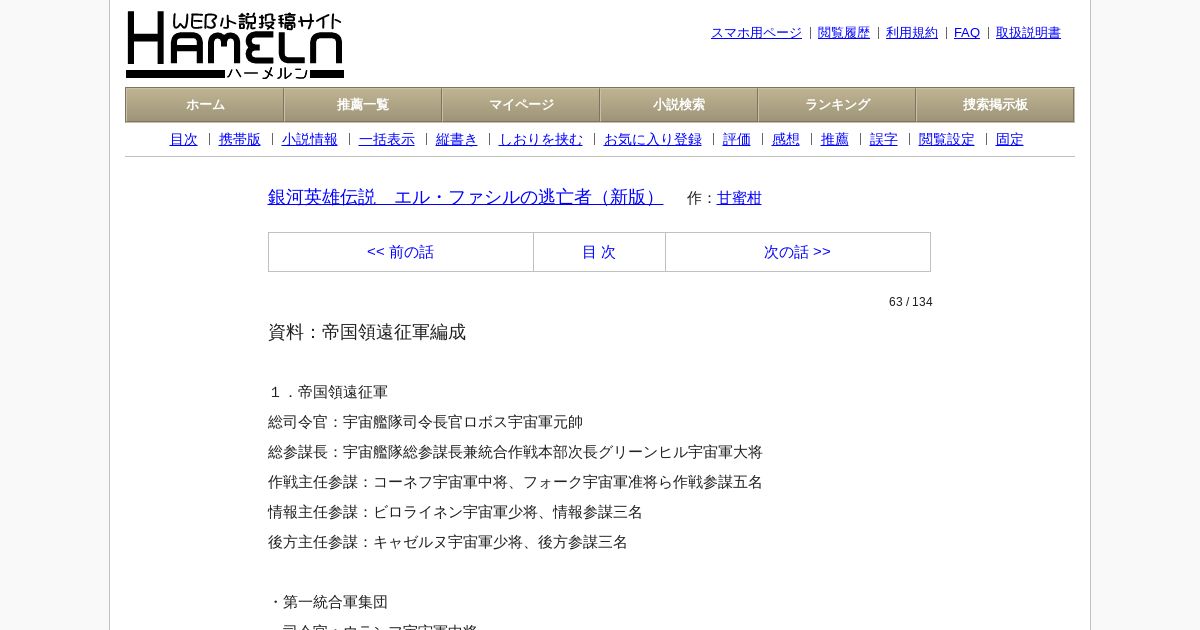Click the 総司令官 line mentioning ロボス
The image size is (1200, 630).
(425, 422)
